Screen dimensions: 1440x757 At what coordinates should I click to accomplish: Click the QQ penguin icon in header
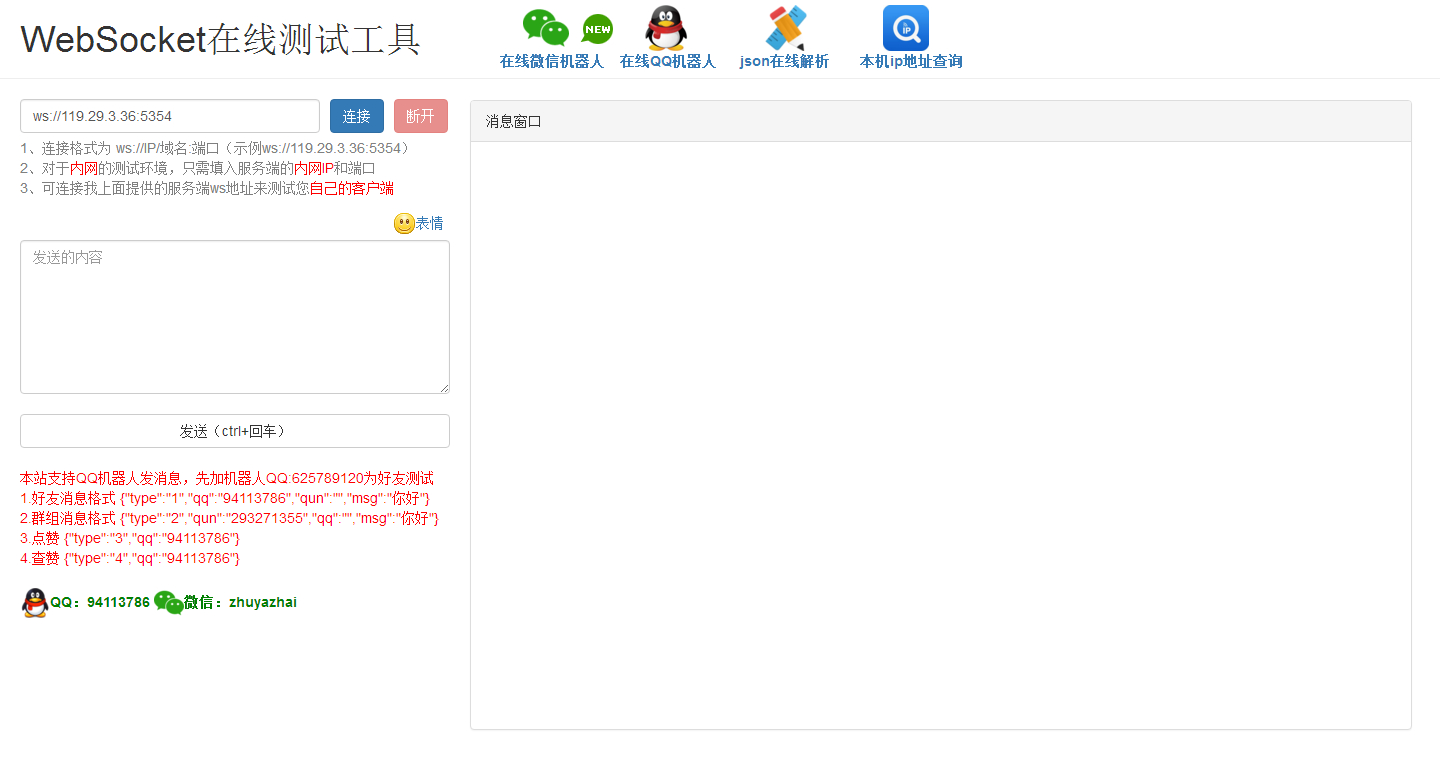666,28
